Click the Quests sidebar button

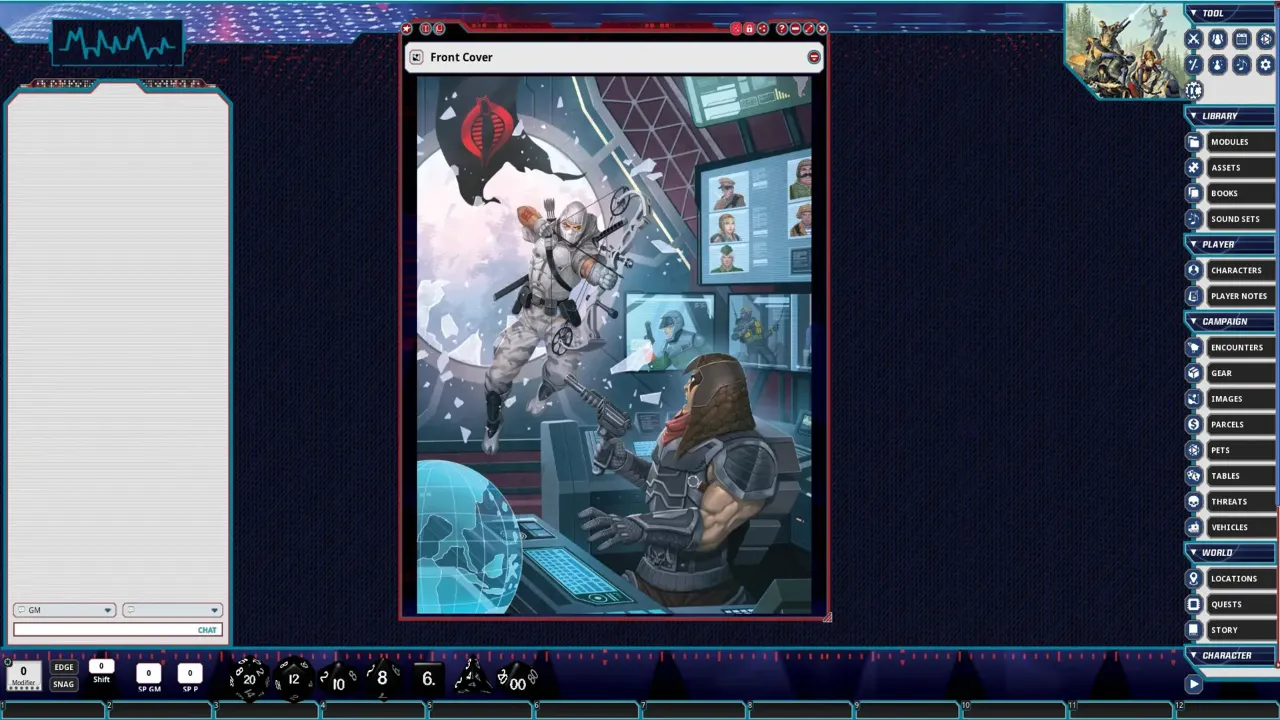coord(1239,604)
